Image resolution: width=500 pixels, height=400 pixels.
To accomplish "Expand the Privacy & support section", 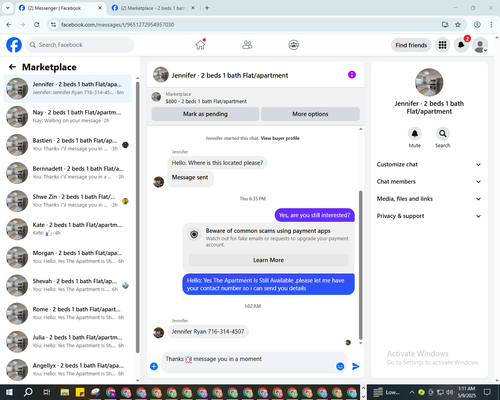I will point(429,216).
